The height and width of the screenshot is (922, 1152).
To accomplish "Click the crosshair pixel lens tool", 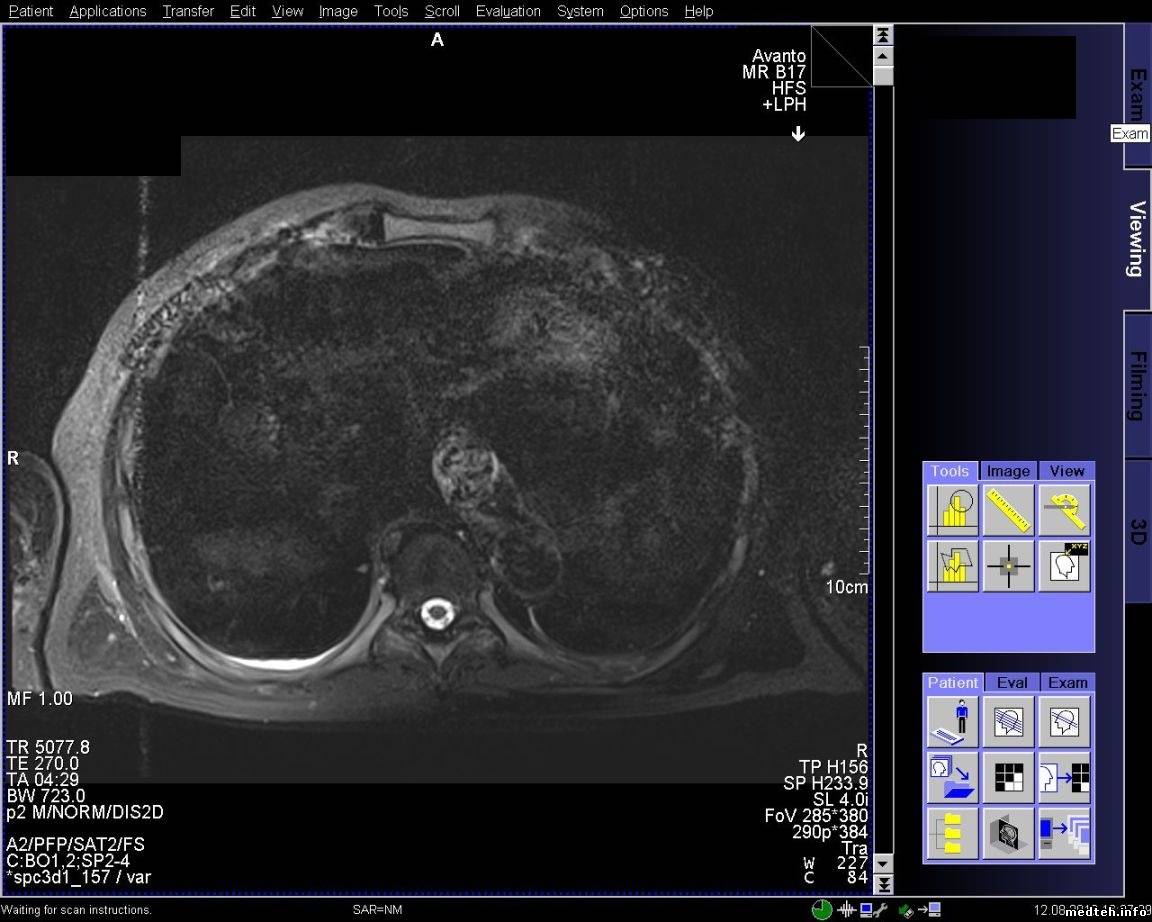I will [x=1008, y=566].
